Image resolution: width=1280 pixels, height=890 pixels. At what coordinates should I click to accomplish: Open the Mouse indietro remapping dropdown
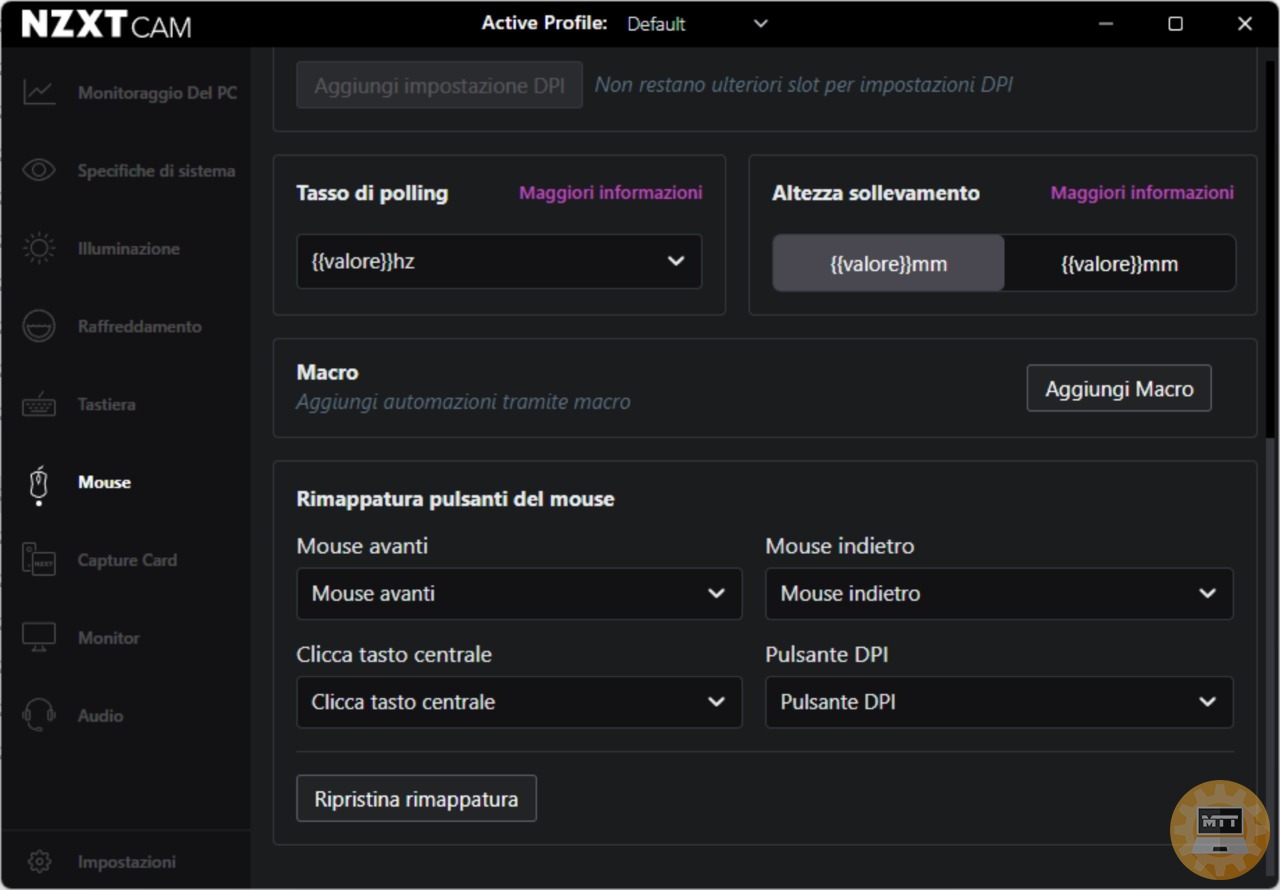(x=999, y=594)
